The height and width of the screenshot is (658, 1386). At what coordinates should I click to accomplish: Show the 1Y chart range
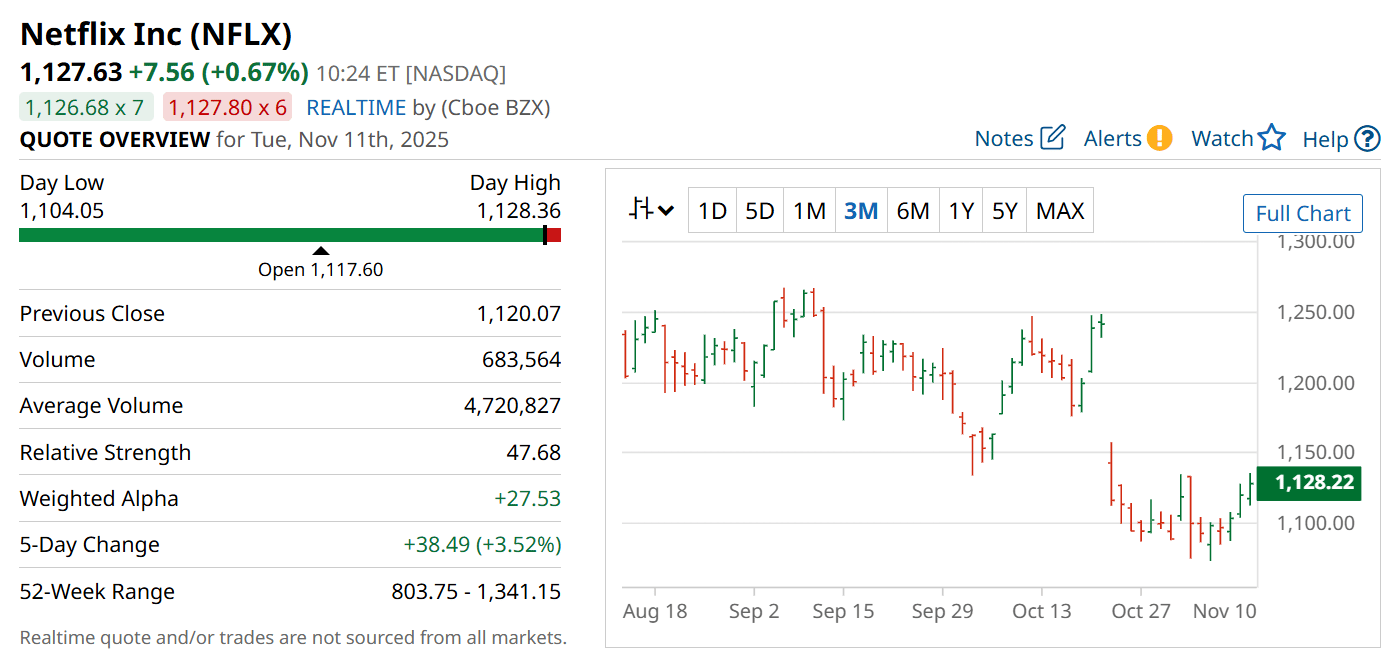pos(961,211)
